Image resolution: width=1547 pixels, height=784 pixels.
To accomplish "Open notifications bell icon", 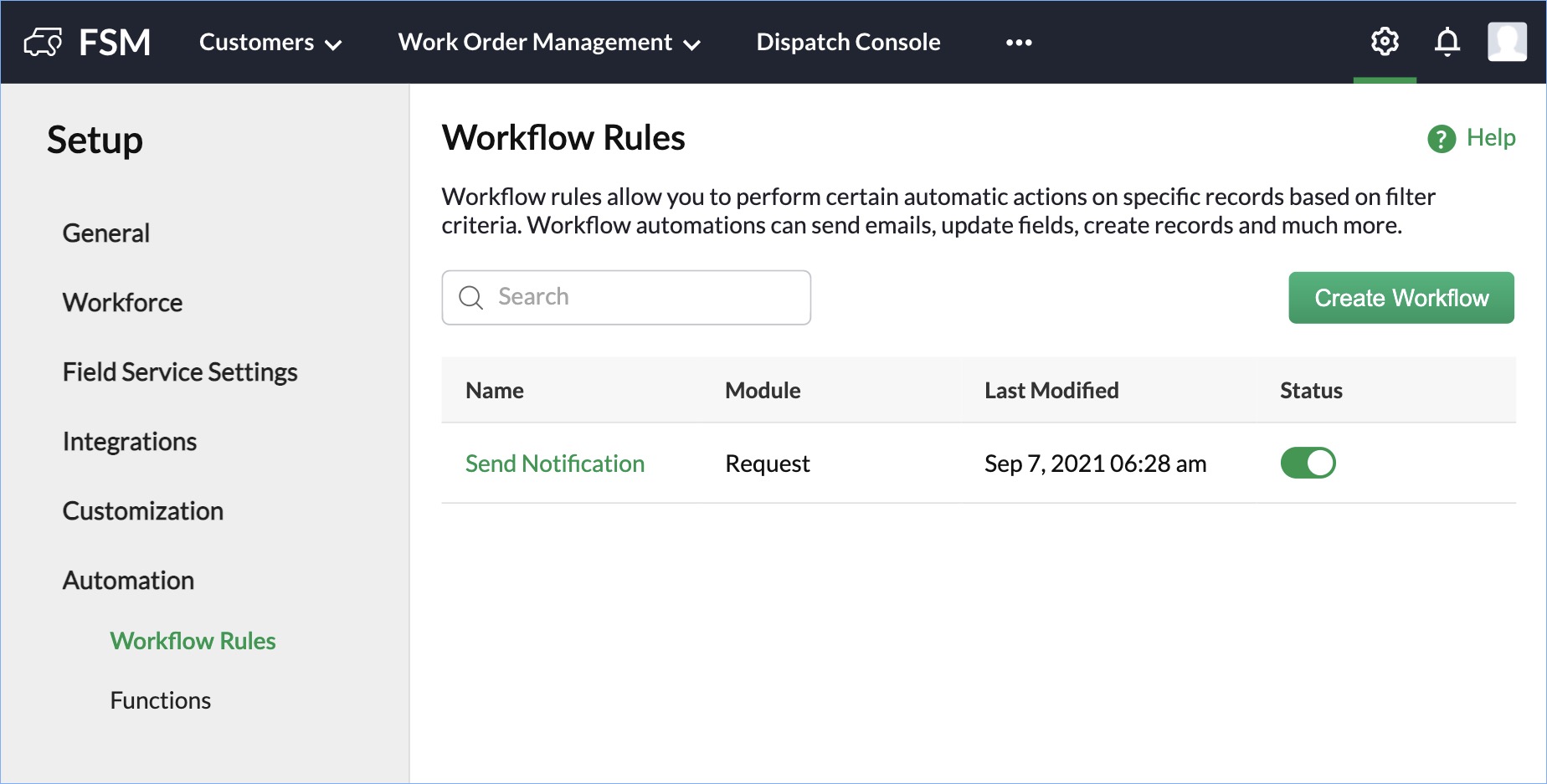I will tap(1447, 42).
